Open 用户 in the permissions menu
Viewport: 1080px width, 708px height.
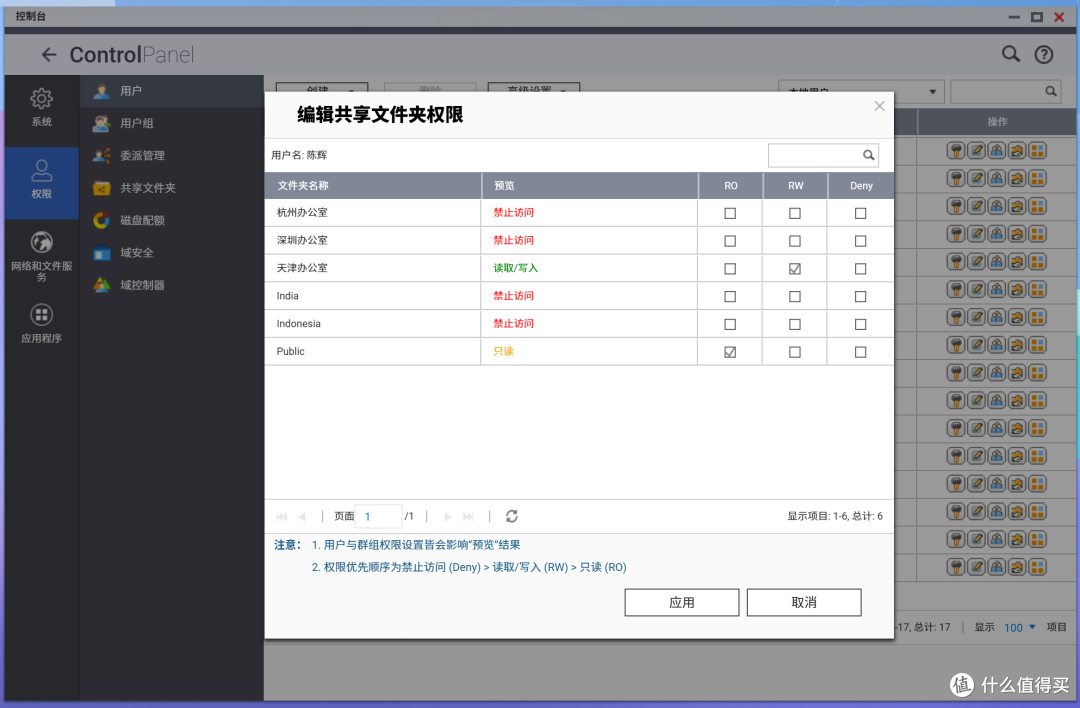click(172, 91)
